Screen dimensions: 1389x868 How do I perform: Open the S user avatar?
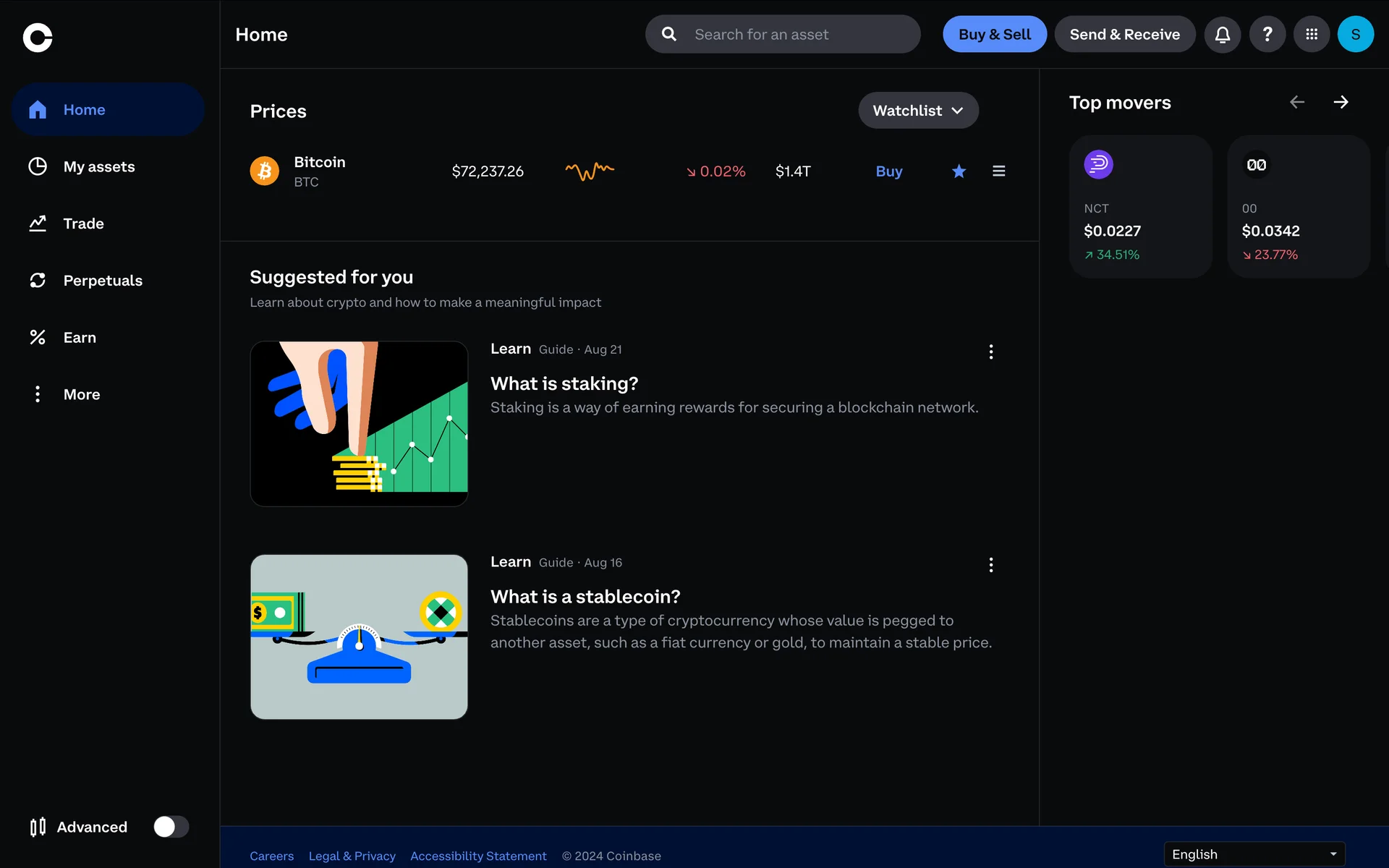(x=1355, y=34)
